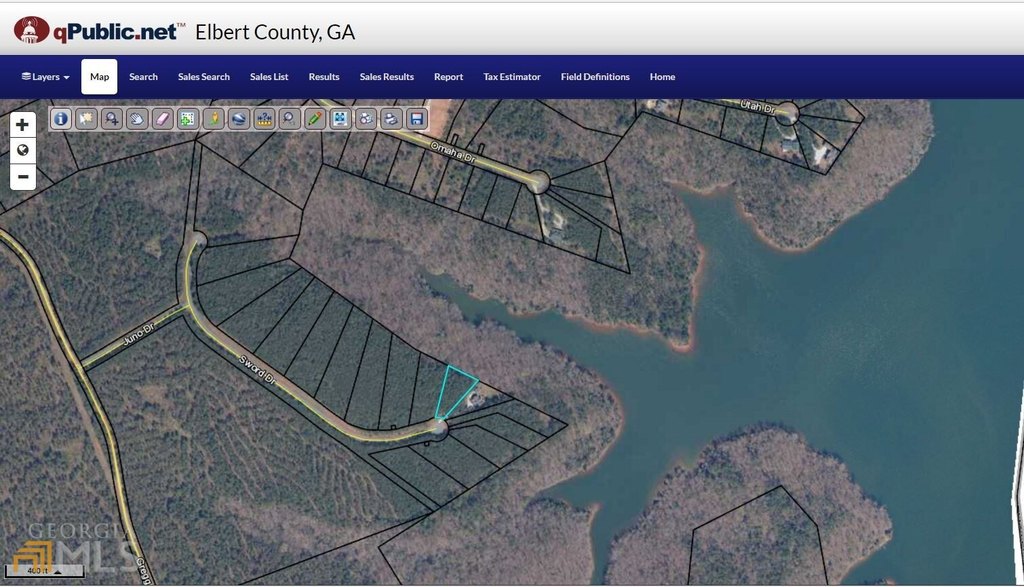Click the globe full extent button
This screenshot has height=587, width=1024.
(x=23, y=151)
